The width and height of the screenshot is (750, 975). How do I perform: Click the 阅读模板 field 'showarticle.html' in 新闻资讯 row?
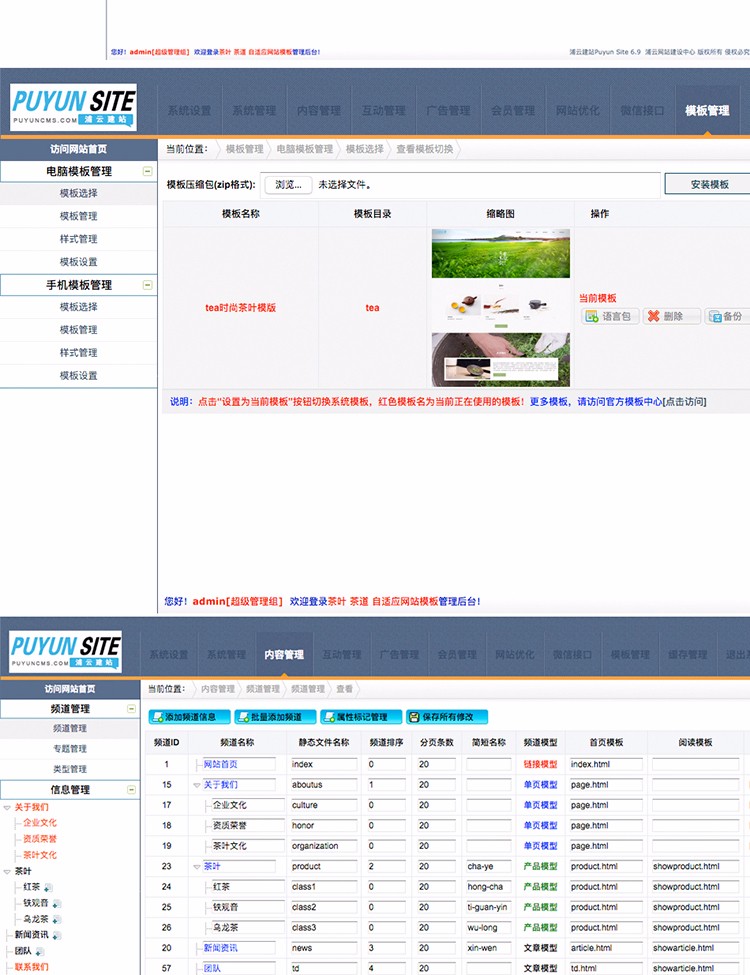pos(695,948)
